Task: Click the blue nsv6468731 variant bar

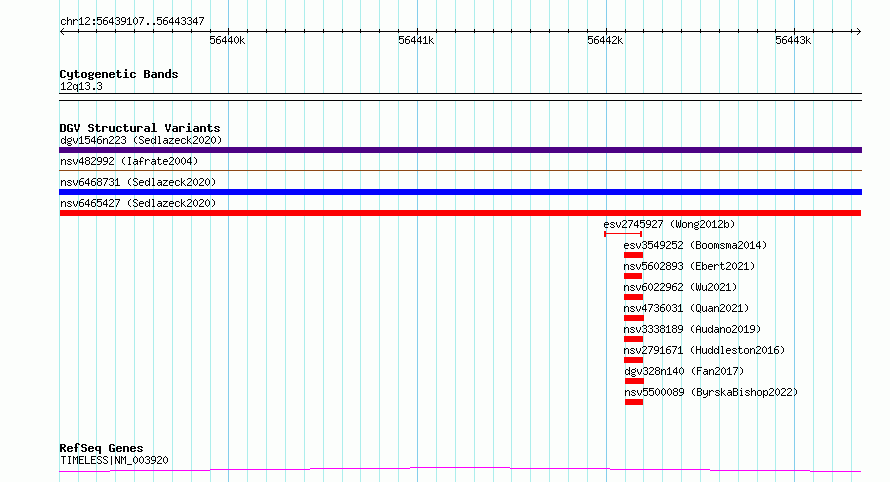Action: [460, 192]
